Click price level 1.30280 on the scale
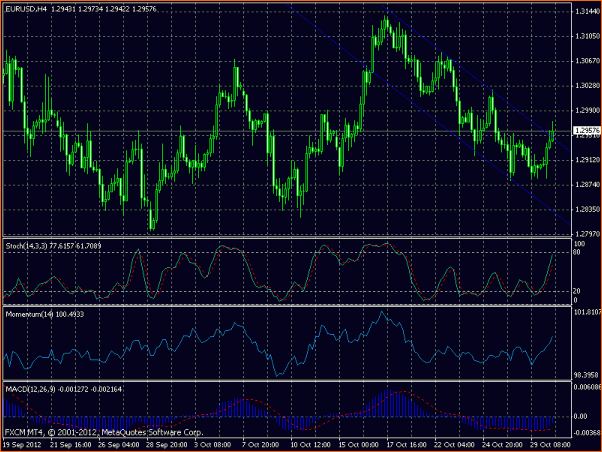 (x=587, y=85)
